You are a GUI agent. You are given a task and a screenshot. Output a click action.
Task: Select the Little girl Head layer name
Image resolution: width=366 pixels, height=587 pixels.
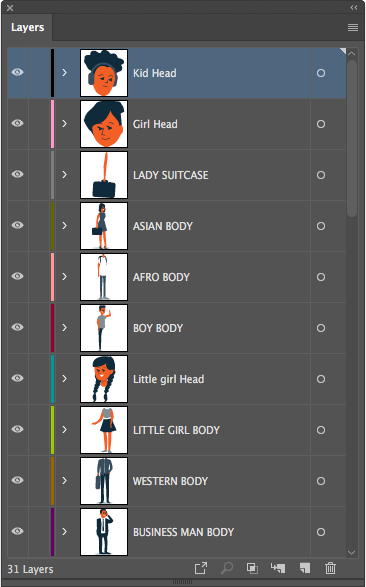pyautogui.click(x=168, y=379)
